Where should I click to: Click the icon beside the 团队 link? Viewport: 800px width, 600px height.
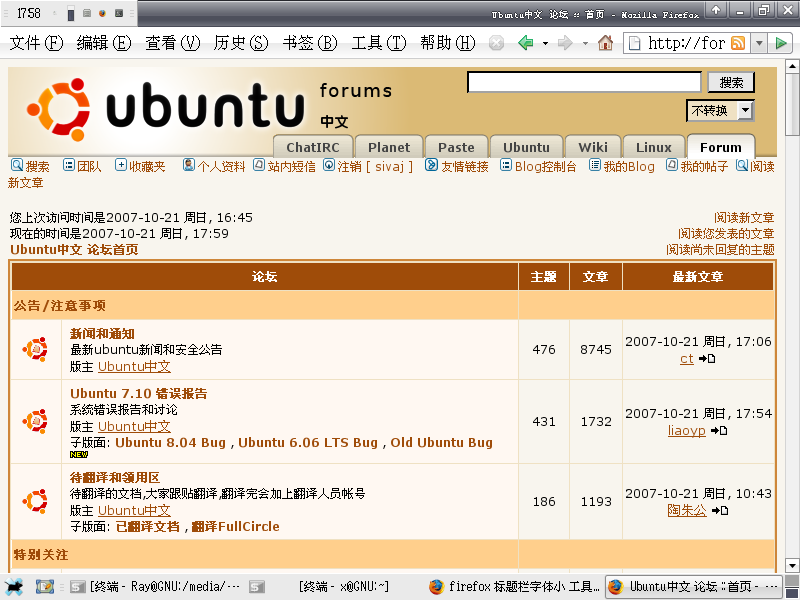(69, 165)
